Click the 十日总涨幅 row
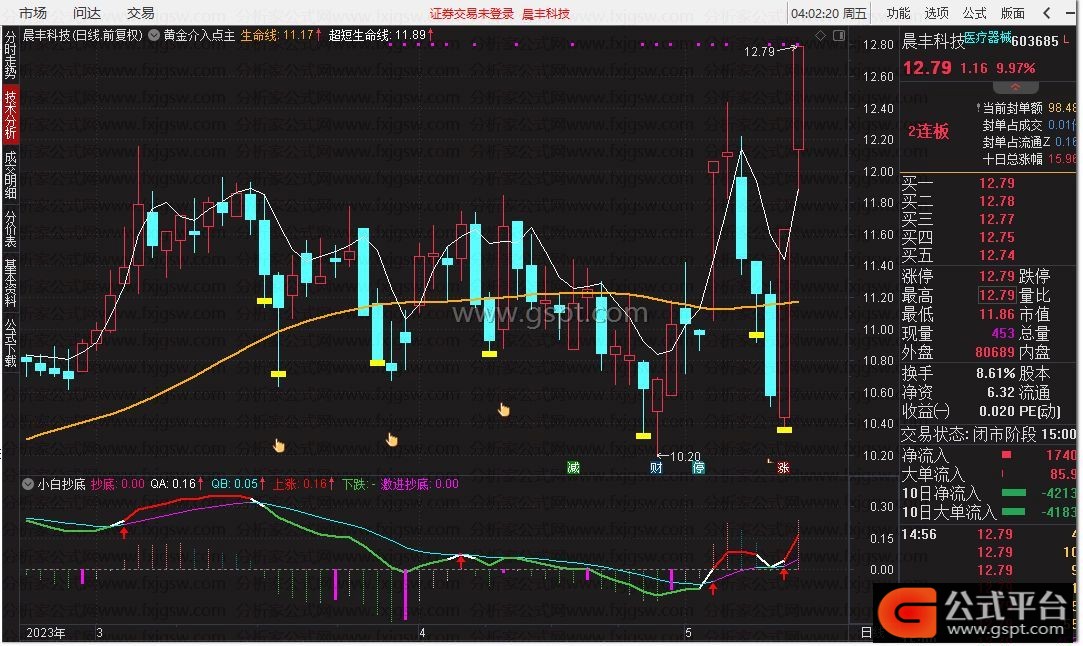Screen dimensions: 1083x646 click(x=1029, y=160)
